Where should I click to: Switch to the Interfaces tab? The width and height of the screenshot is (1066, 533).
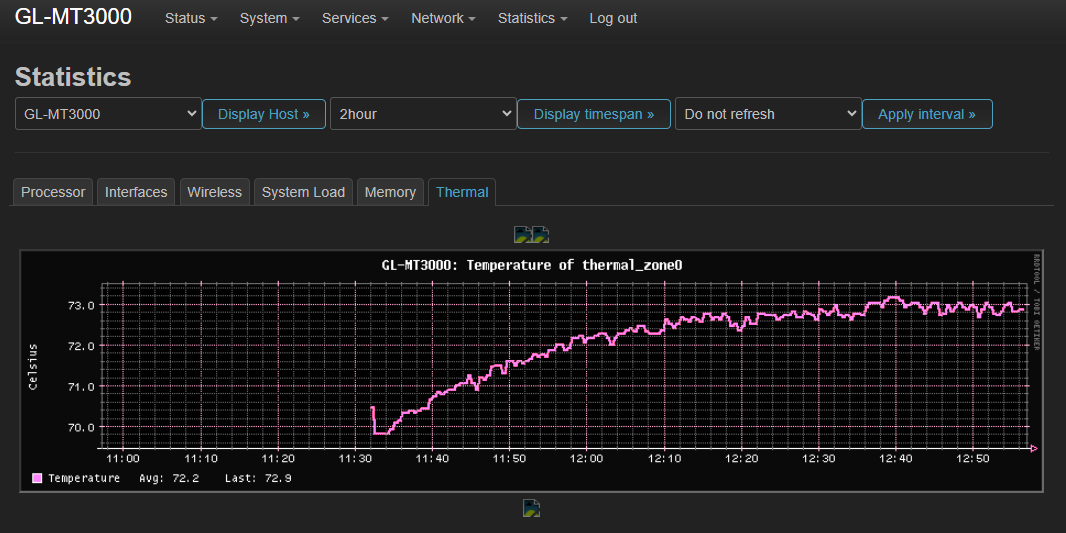coord(136,192)
